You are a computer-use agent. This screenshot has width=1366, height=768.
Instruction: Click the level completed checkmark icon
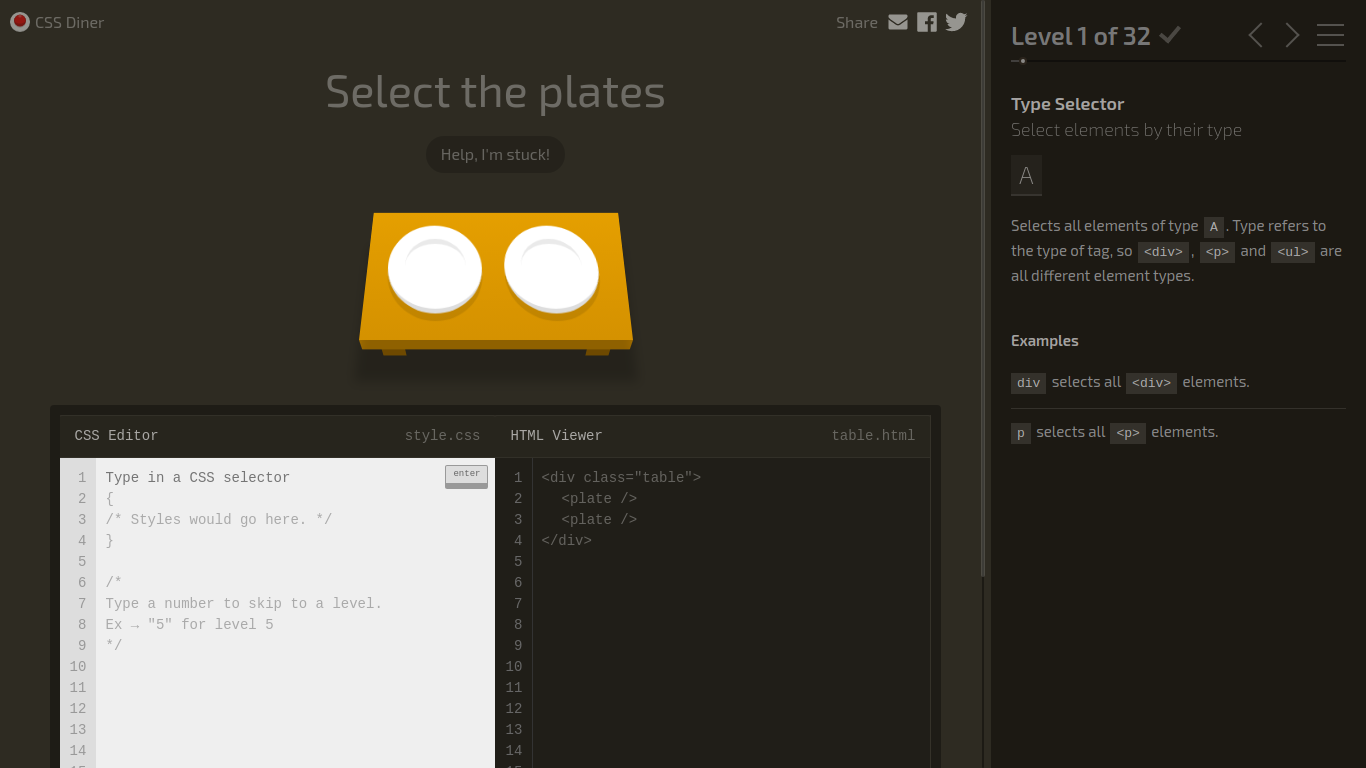click(x=1170, y=35)
